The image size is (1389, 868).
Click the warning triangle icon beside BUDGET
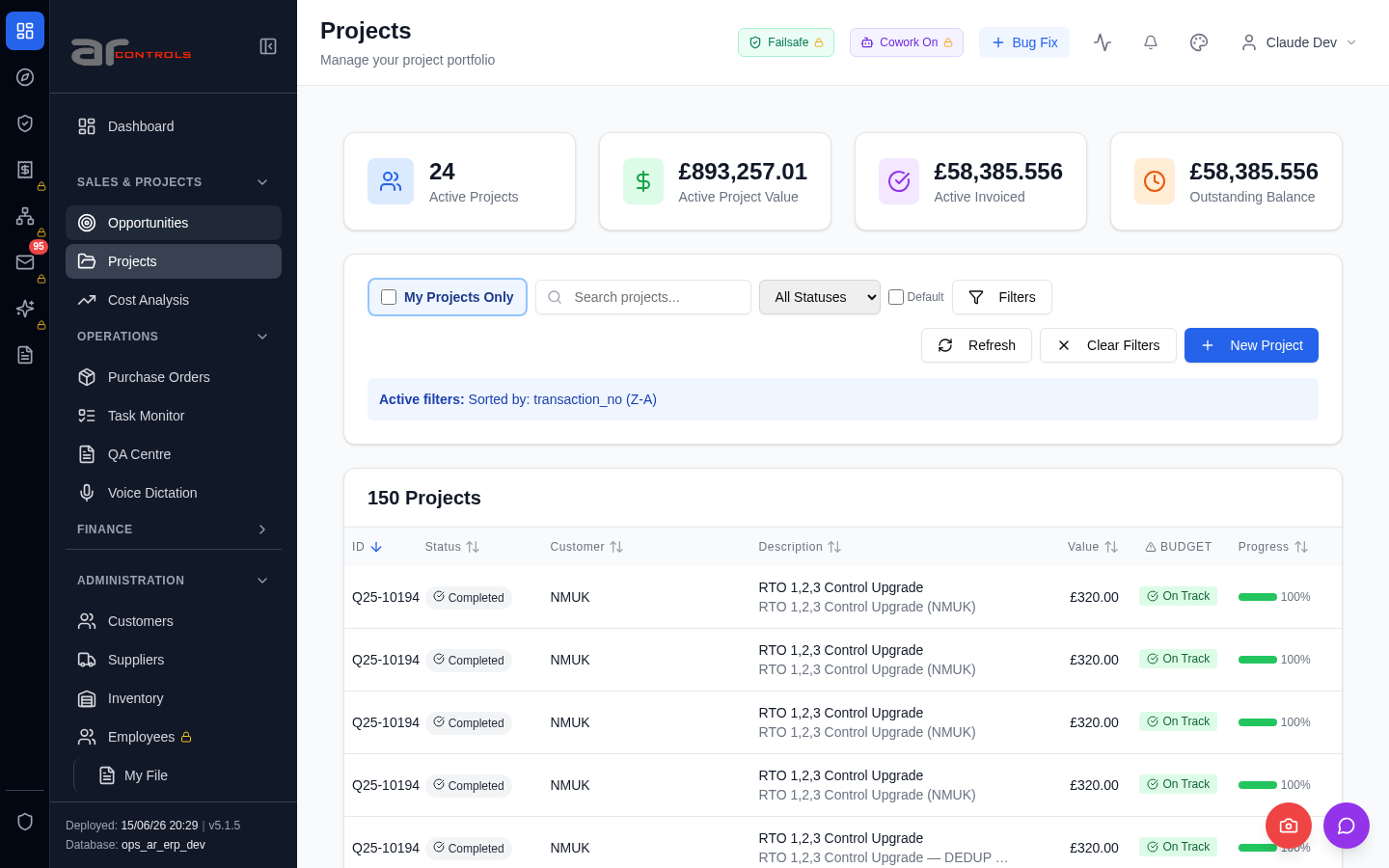1151,547
